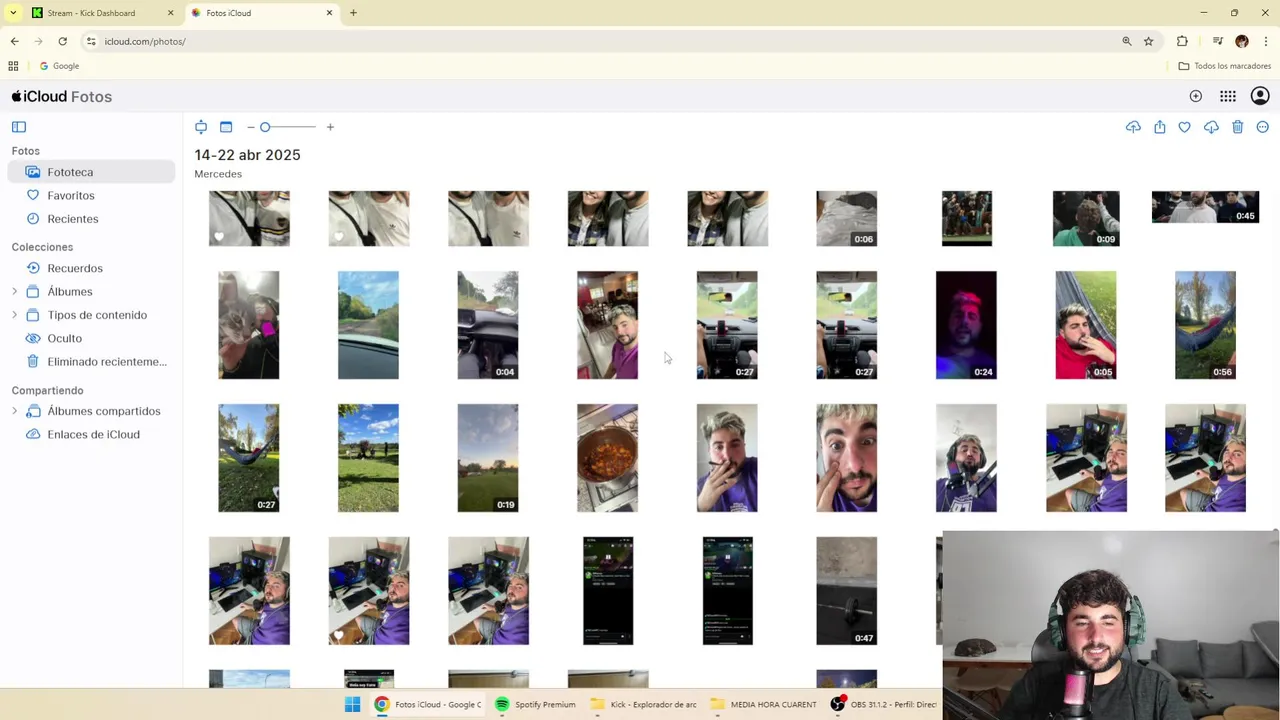This screenshot has width=1280, height=720.
Task: Click the trash delete icon in toolbar
Action: tap(1237, 127)
